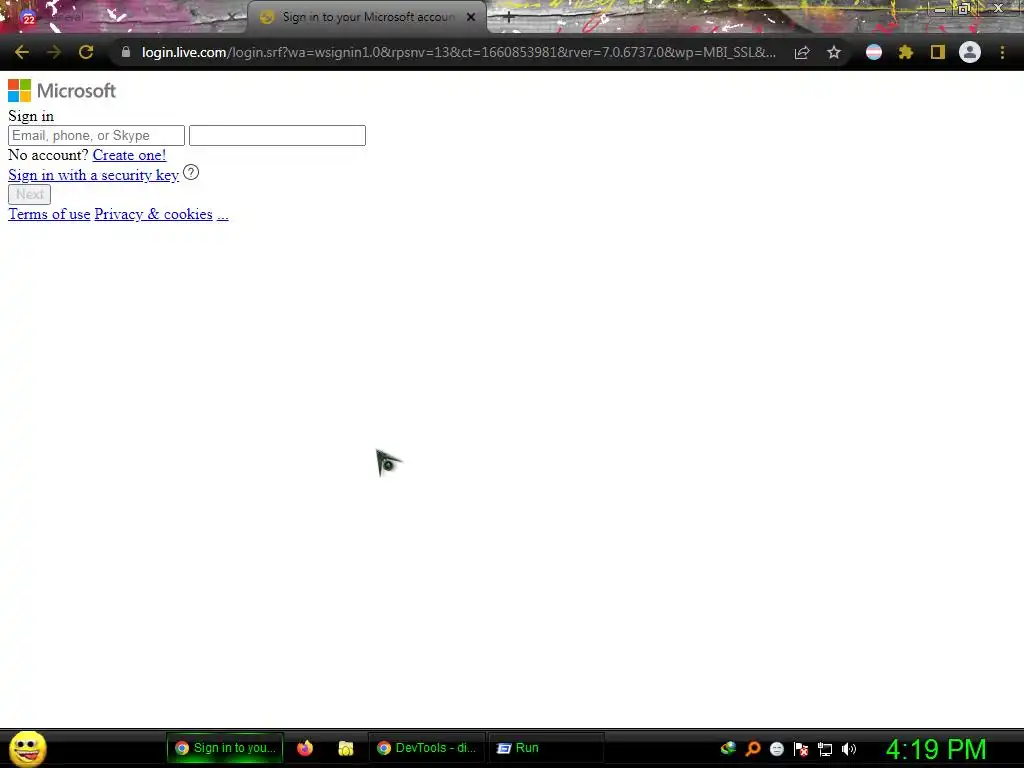The height and width of the screenshot is (768, 1024).
Task: Open a new browser tab
Action: point(508,18)
